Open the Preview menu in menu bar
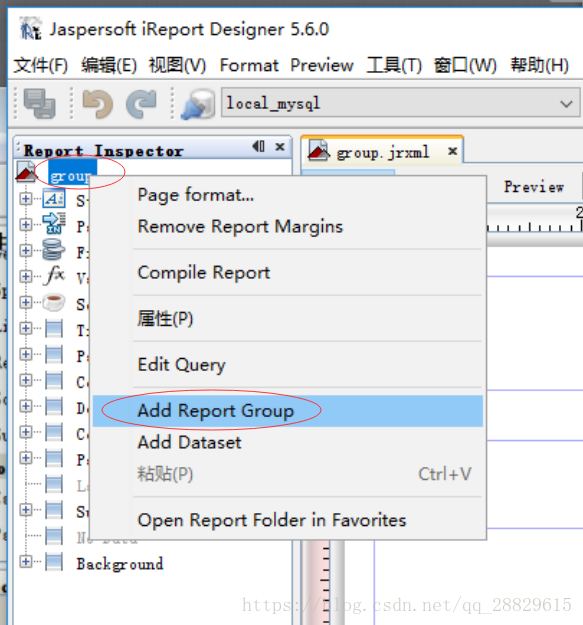The height and width of the screenshot is (625, 583). click(322, 65)
